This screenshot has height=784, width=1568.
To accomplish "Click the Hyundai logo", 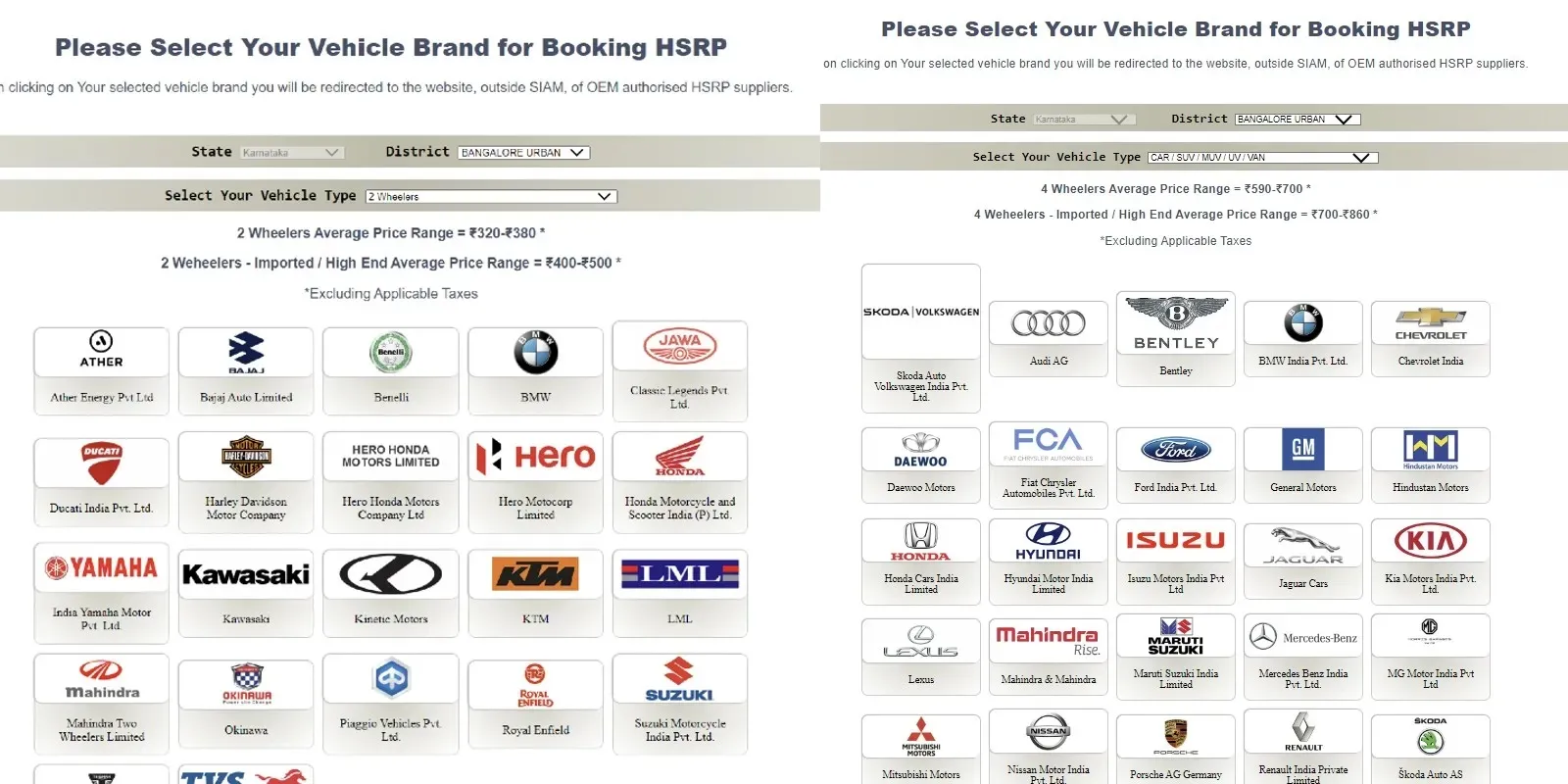I will coord(1048,541).
